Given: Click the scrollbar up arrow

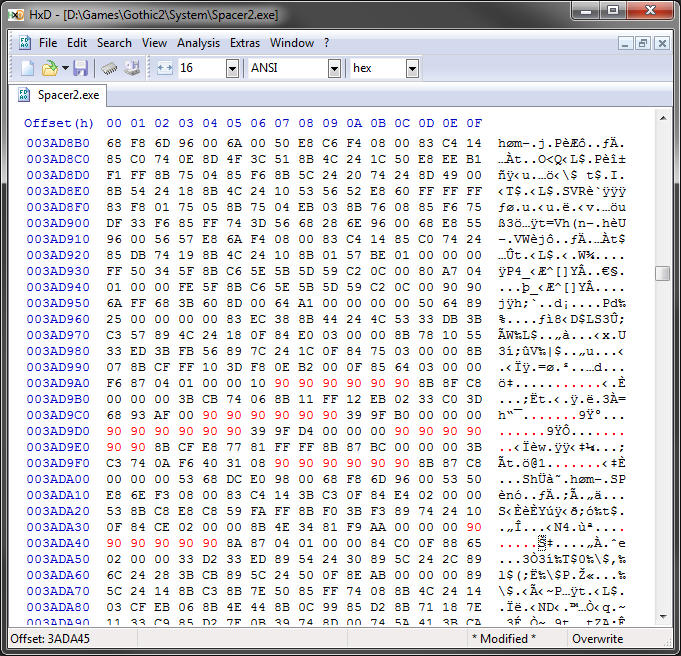Looking at the screenshot, I should pos(663,118).
